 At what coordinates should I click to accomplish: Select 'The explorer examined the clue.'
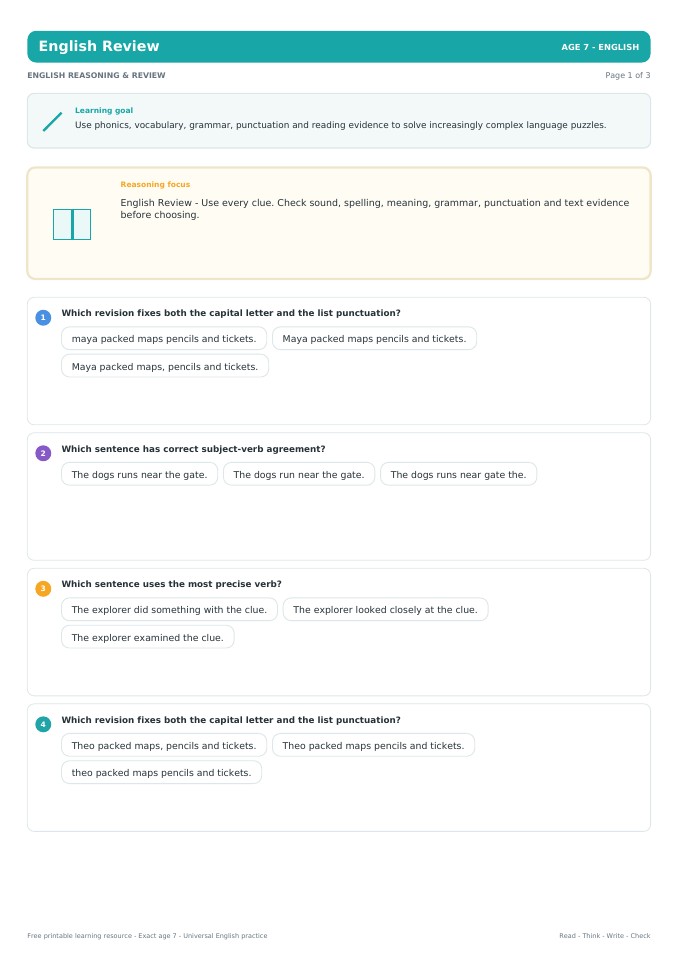147,637
